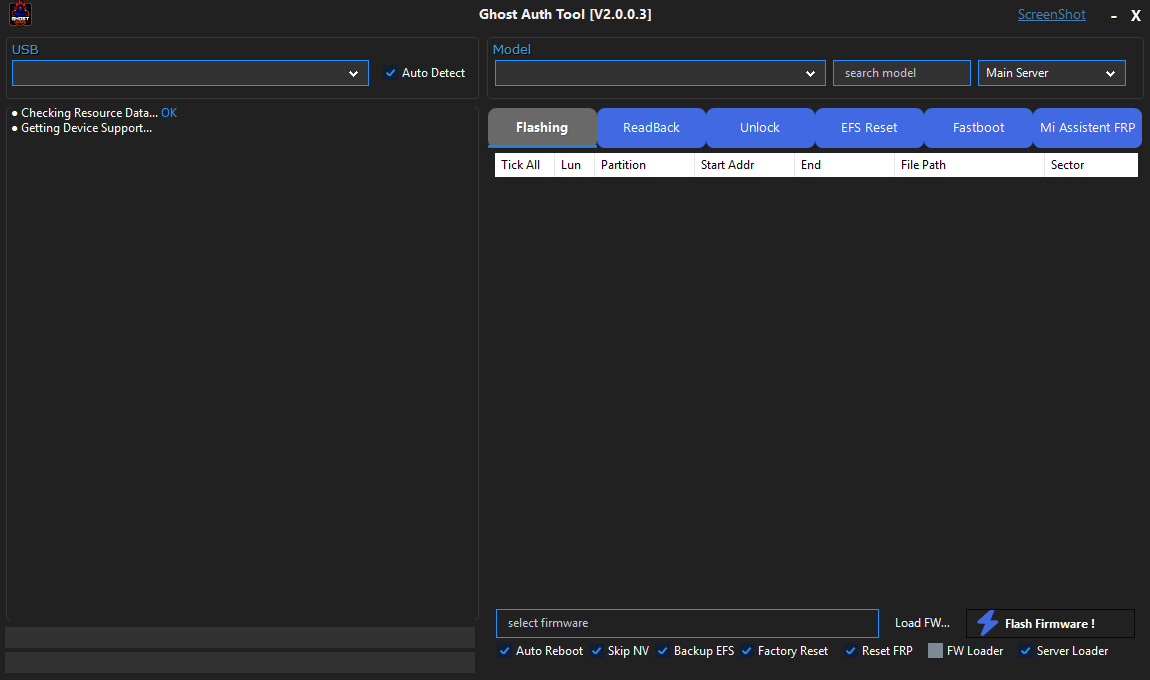Click the ScreenShot link
Viewport: 1150px width, 680px height.
tap(1051, 15)
